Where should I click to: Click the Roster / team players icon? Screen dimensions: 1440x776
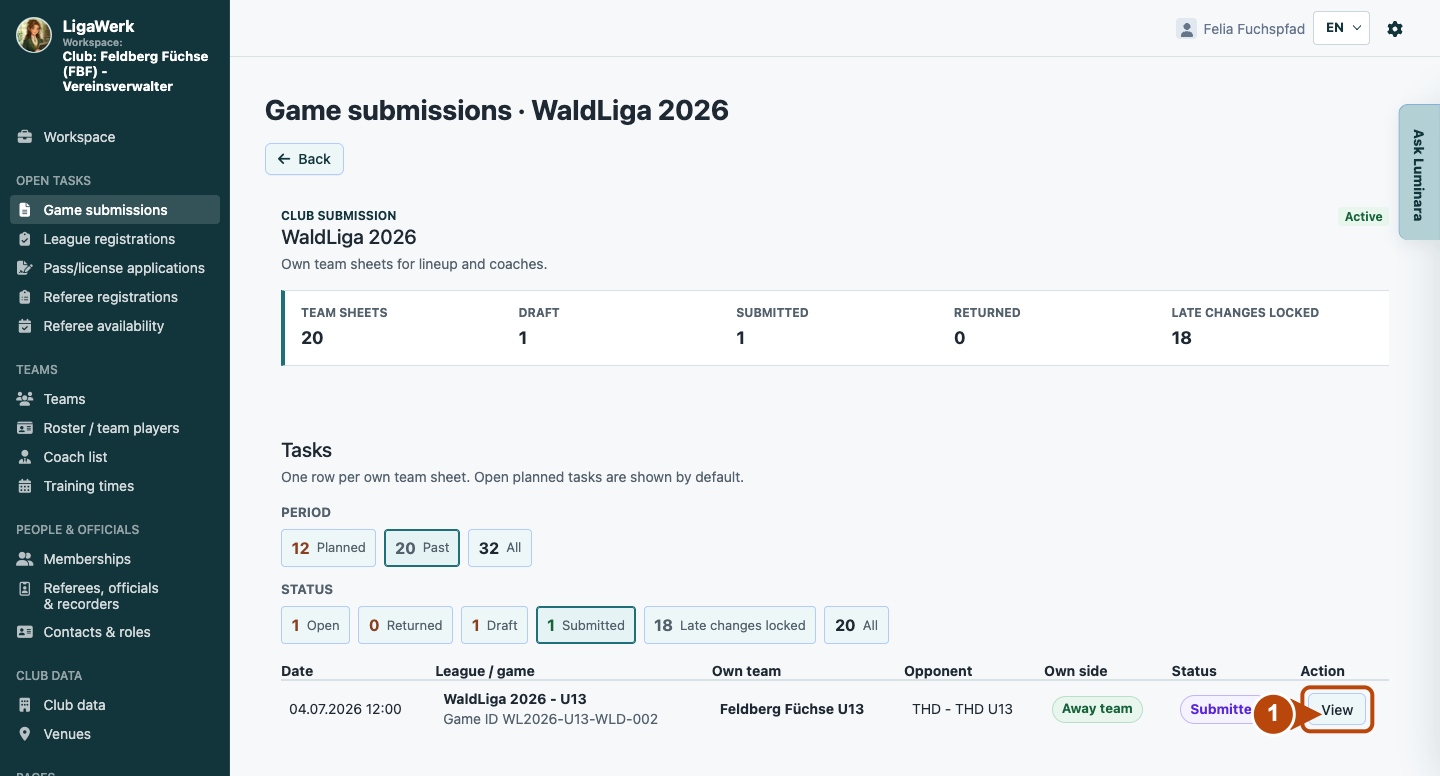click(x=25, y=428)
